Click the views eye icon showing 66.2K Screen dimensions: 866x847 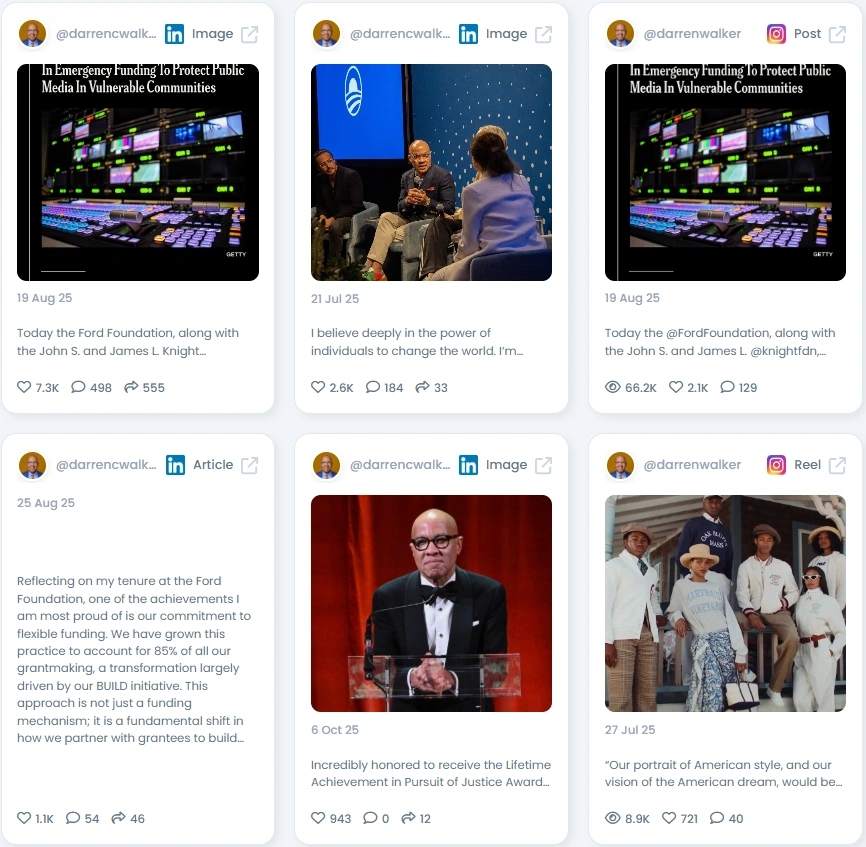[612, 387]
